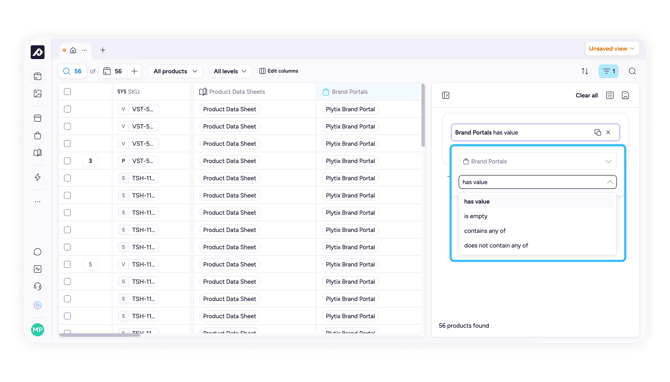Expand the All levels dropdown

(x=230, y=71)
